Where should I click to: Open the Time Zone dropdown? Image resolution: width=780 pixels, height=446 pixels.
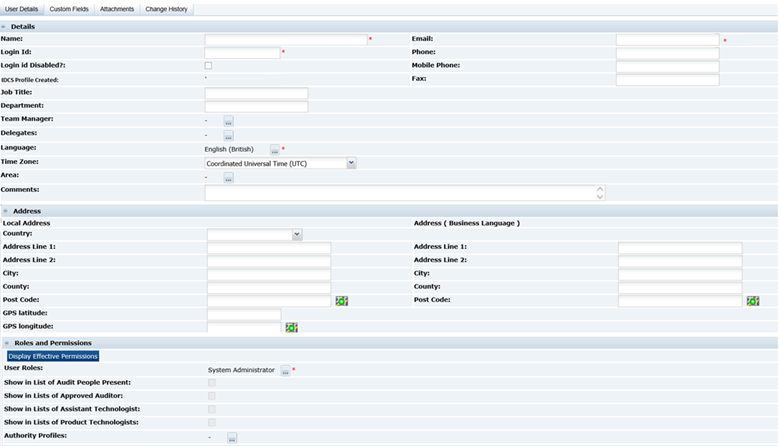click(351, 163)
